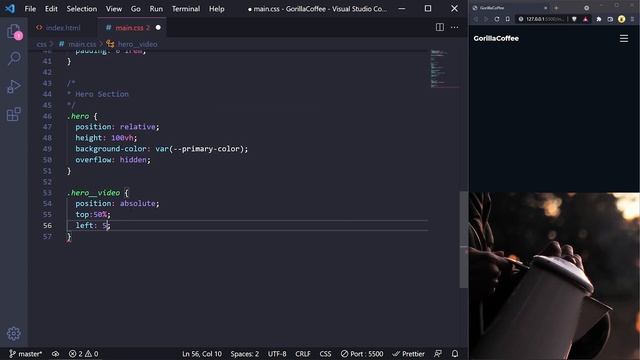Click 'top:50%;' line
Viewport: 640px width, 360px height.
pos(93,214)
